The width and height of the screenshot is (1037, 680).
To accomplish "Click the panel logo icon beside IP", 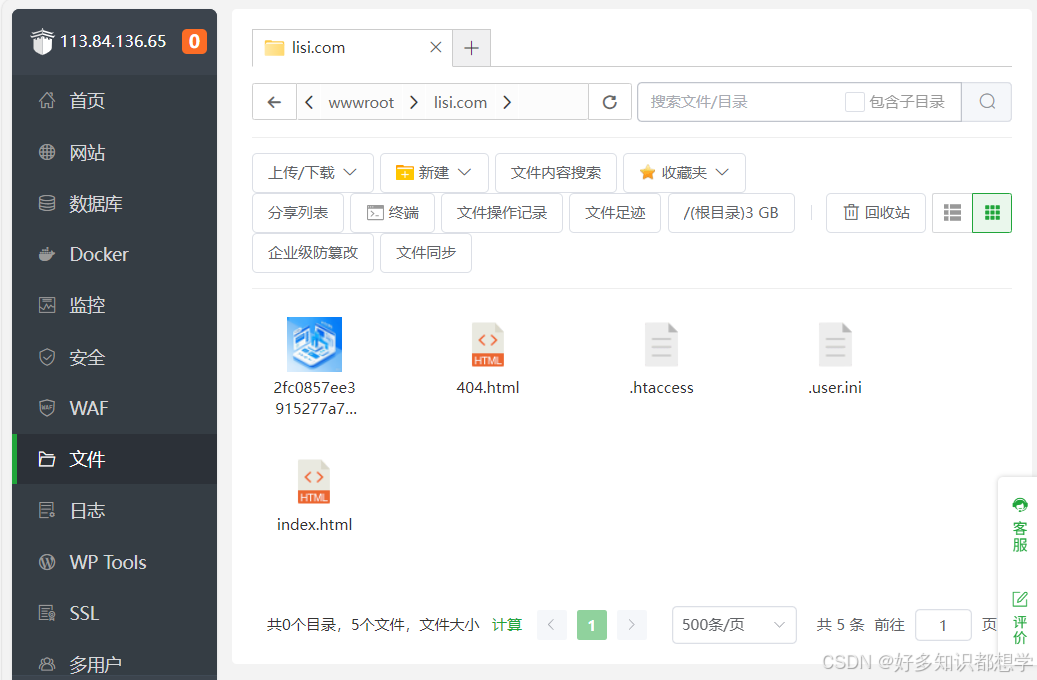I will (x=42, y=42).
